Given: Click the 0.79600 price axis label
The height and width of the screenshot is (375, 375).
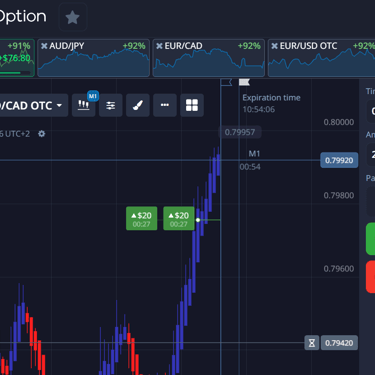Looking at the screenshot, I should pyautogui.click(x=339, y=269).
